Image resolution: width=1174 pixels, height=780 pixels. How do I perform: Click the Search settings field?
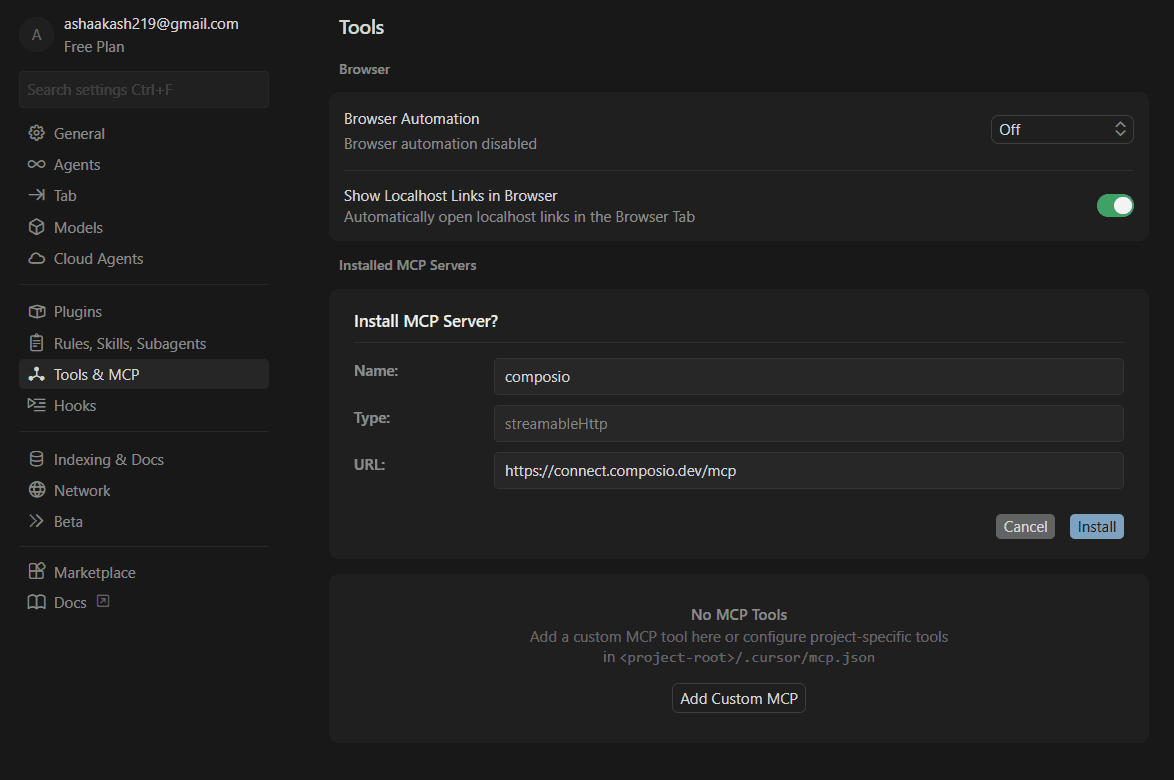click(144, 90)
